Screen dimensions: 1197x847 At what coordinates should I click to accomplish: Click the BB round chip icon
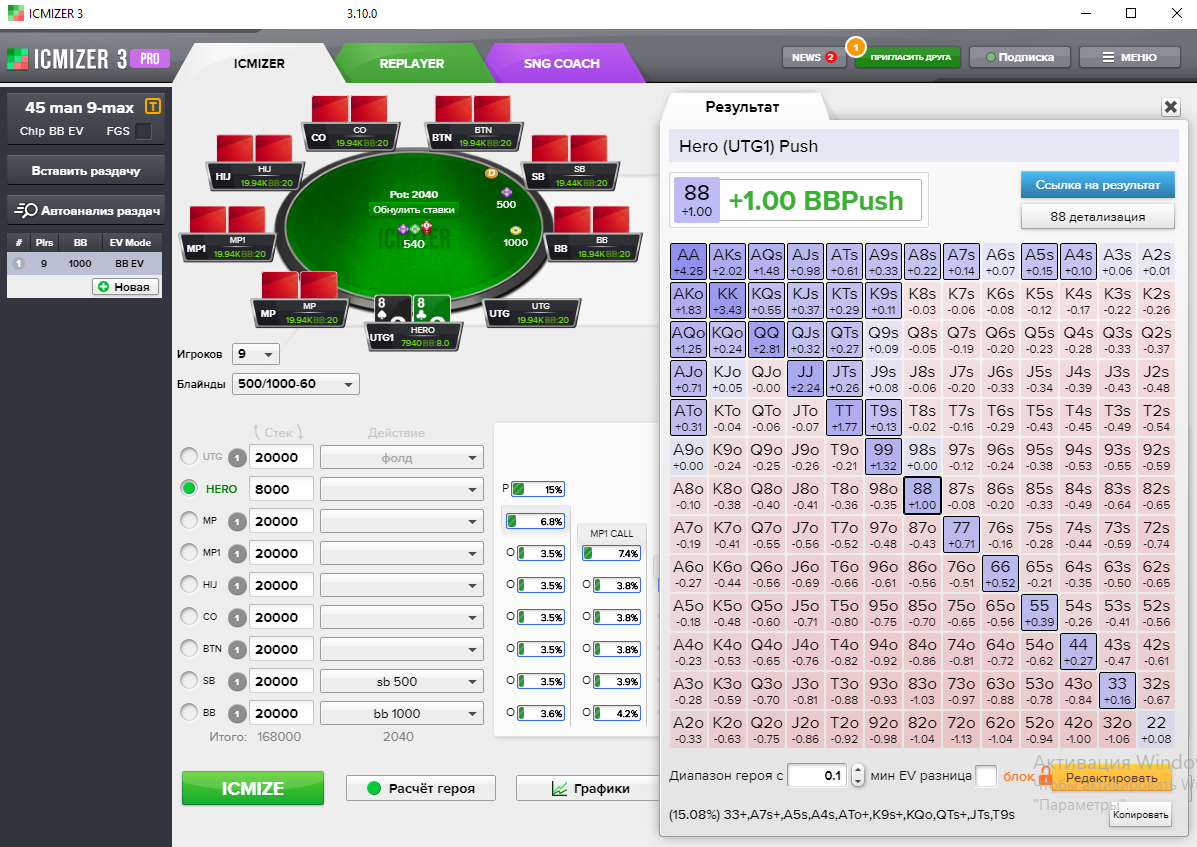[x=237, y=714]
